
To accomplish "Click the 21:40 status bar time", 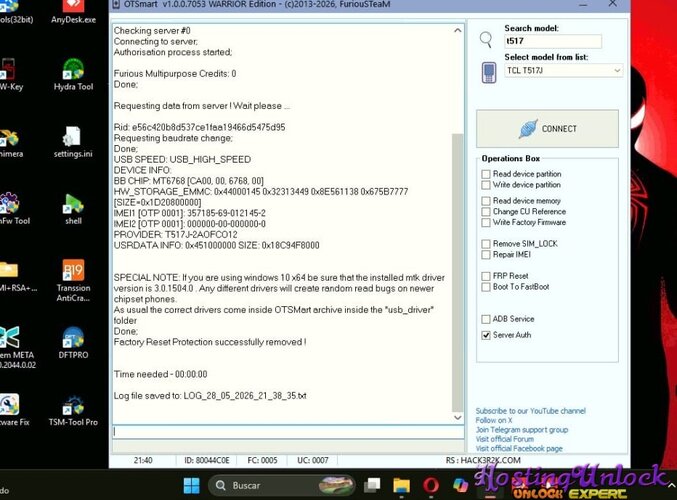I will 143,460.
